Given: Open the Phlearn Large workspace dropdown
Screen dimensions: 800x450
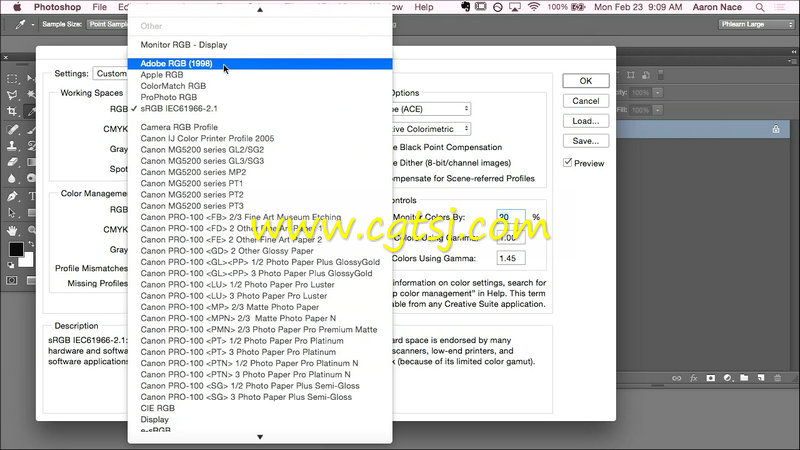Looking at the screenshot, I should [x=757, y=24].
